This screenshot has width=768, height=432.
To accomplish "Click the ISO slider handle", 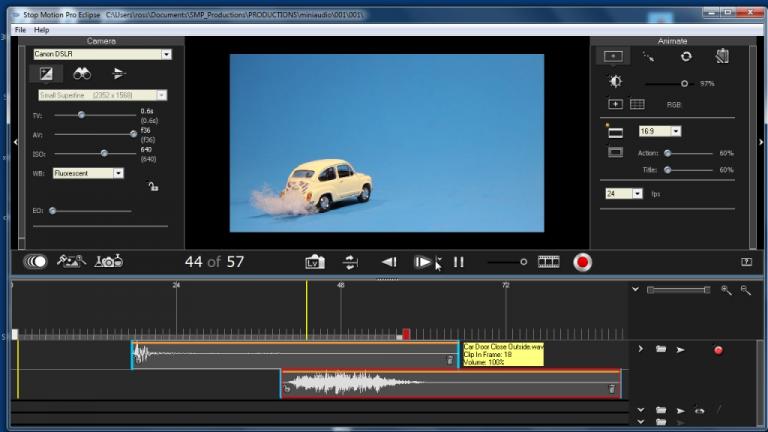I will (104, 154).
